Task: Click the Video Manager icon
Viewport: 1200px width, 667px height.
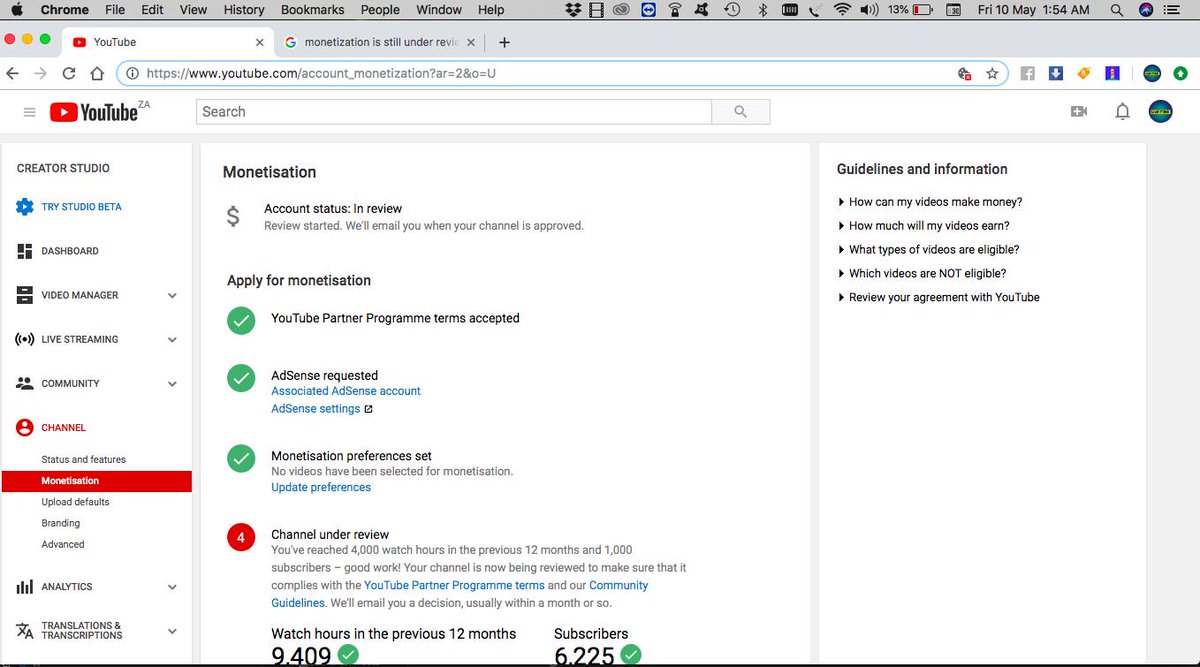Action: pos(25,295)
